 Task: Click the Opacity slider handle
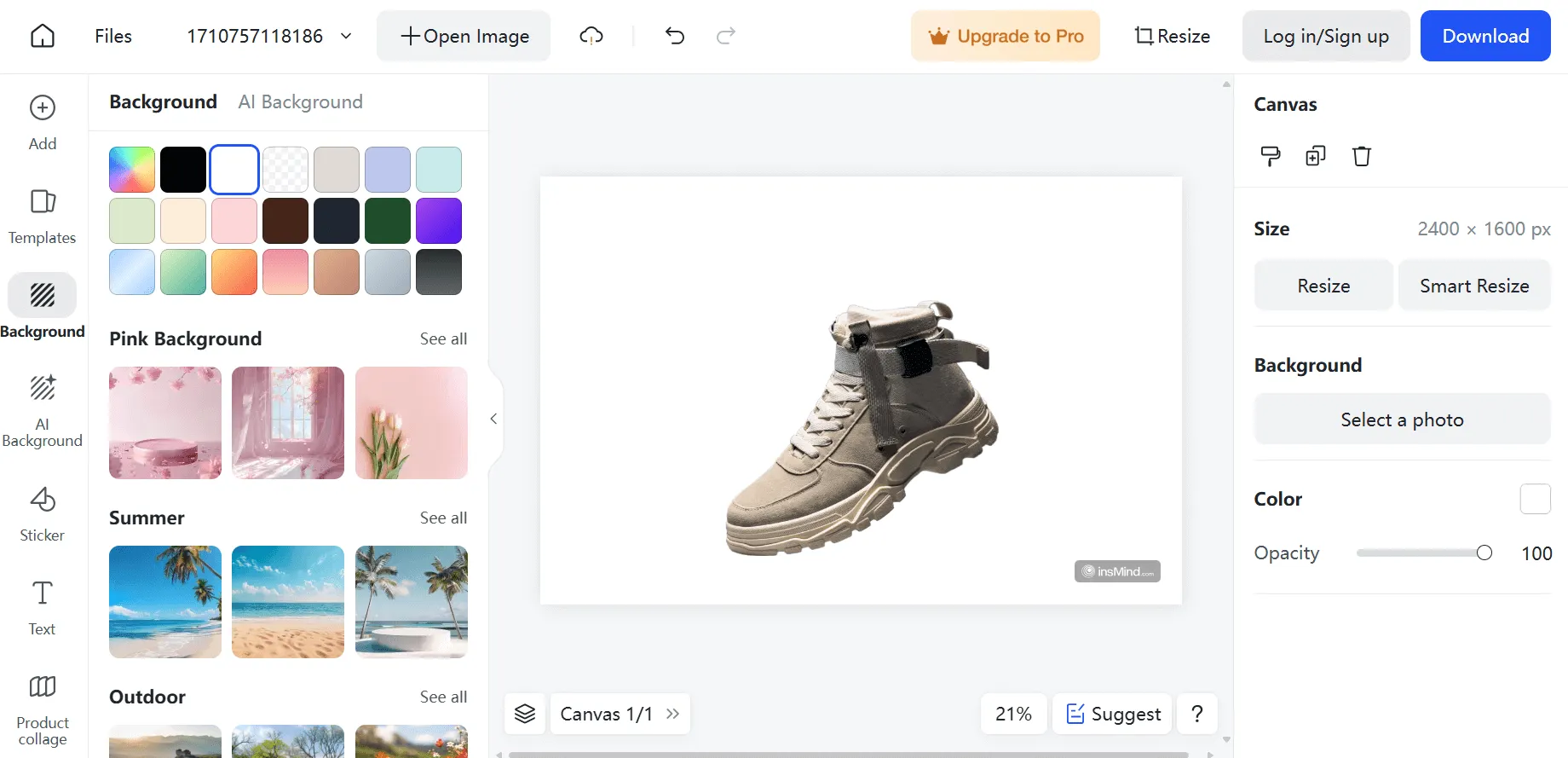(1484, 553)
